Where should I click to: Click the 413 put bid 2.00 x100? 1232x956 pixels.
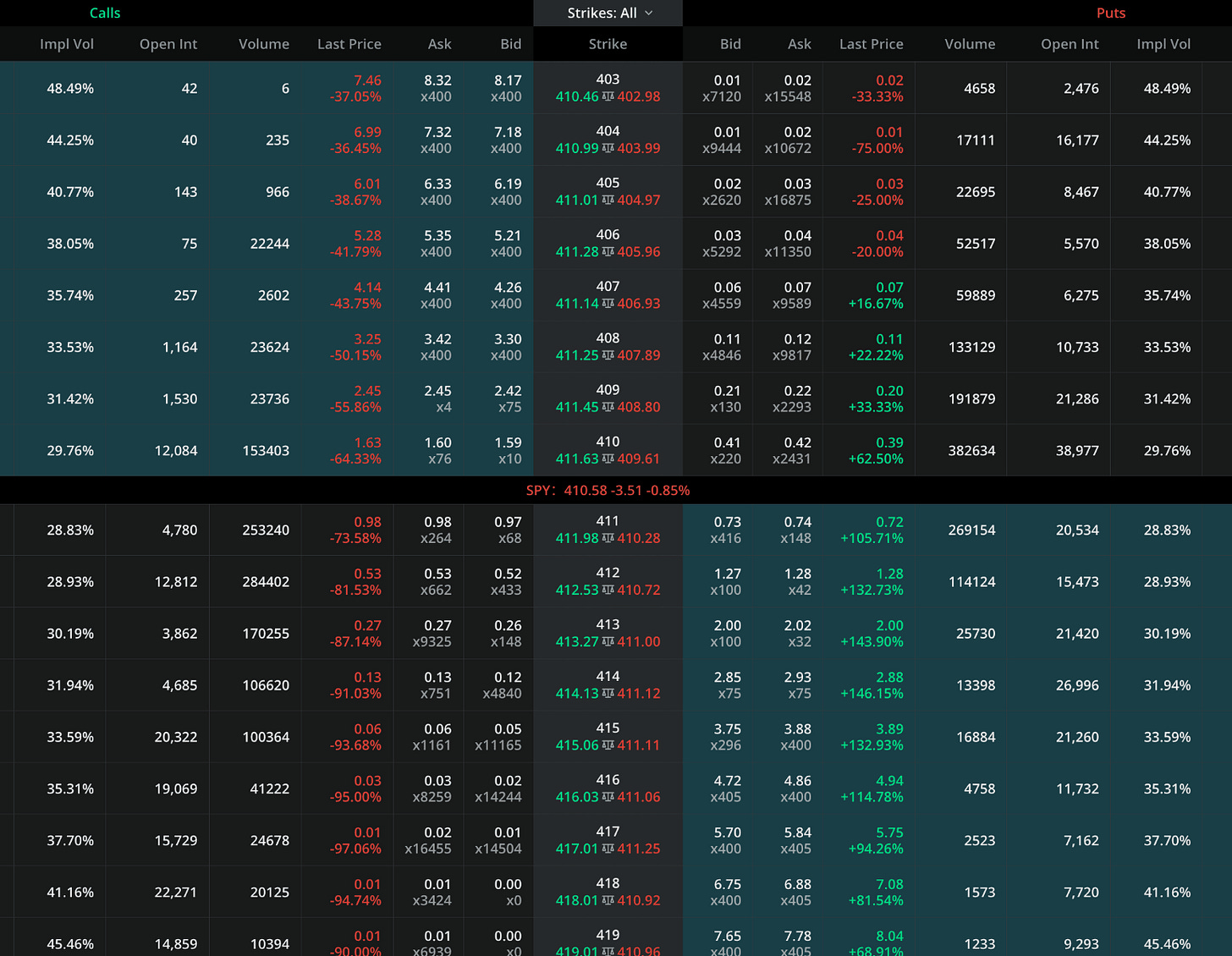tap(726, 634)
